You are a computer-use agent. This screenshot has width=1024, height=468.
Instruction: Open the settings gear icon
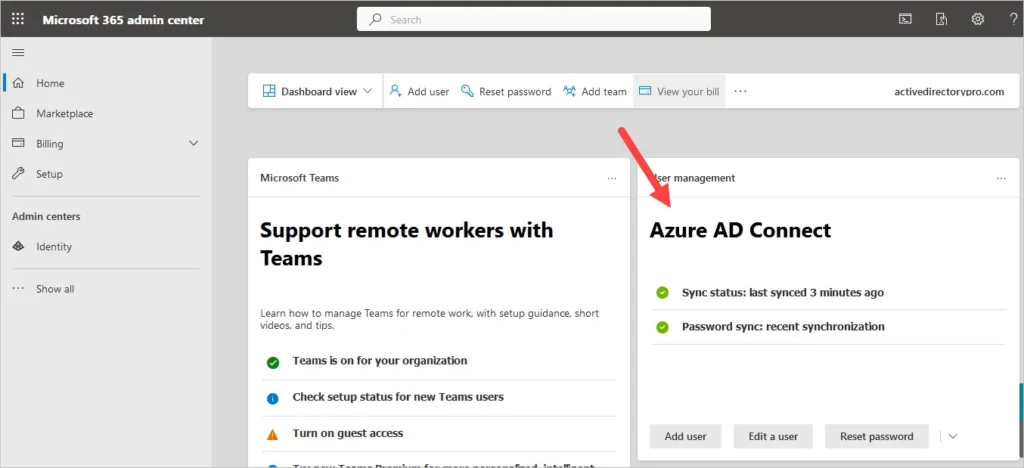pos(978,19)
